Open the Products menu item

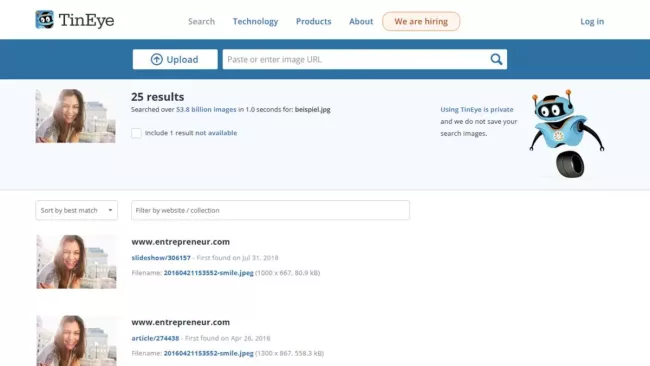click(x=313, y=22)
